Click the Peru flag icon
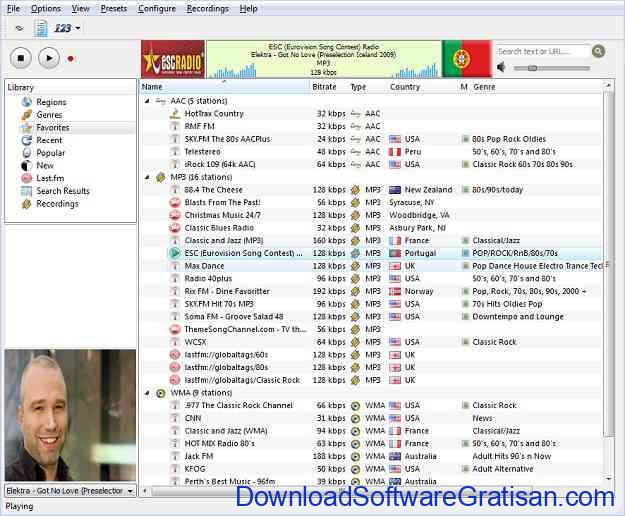This screenshot has height=516, width=625. (395, 152)
